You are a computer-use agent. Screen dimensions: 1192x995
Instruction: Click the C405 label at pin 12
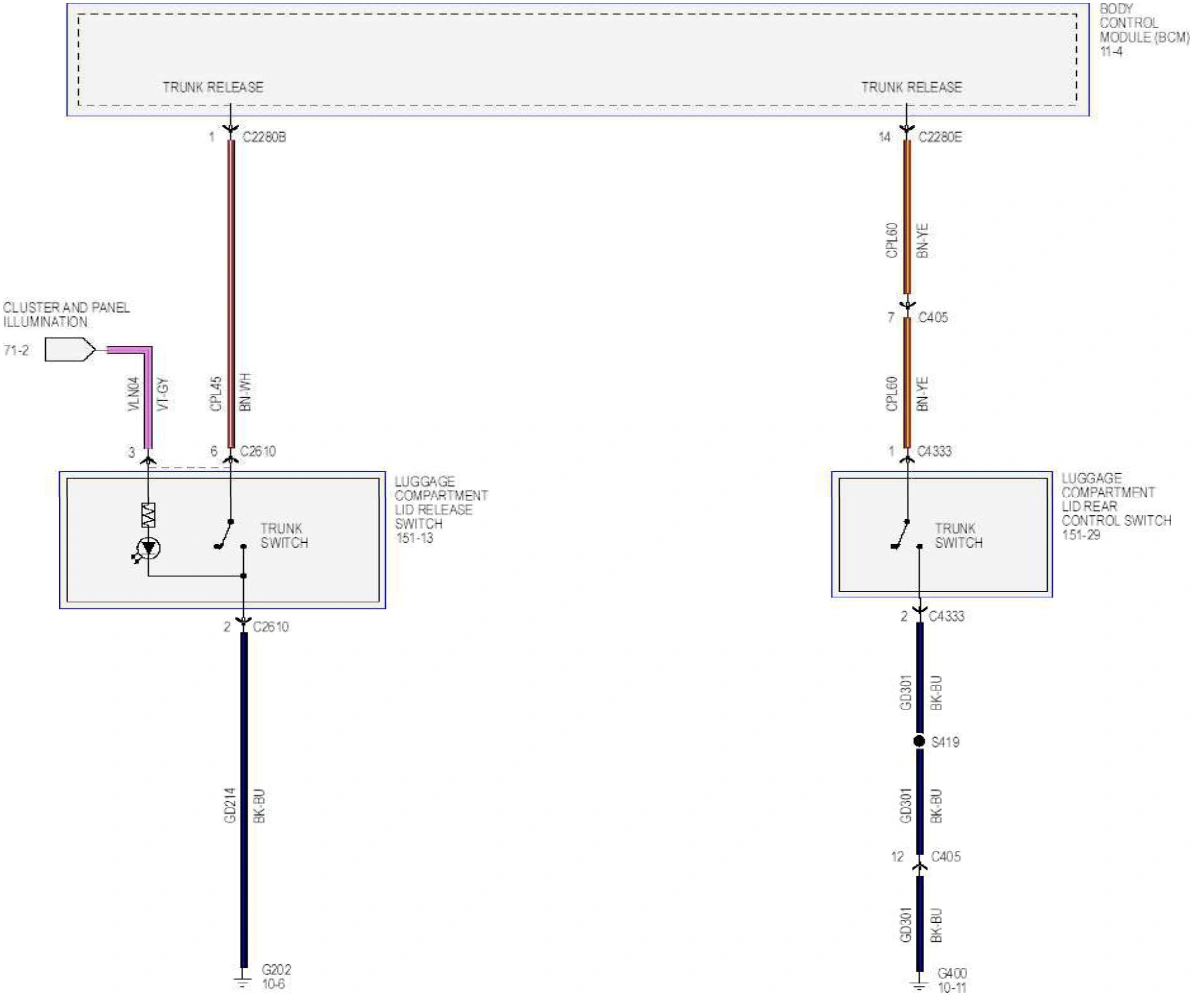[946, 857]
